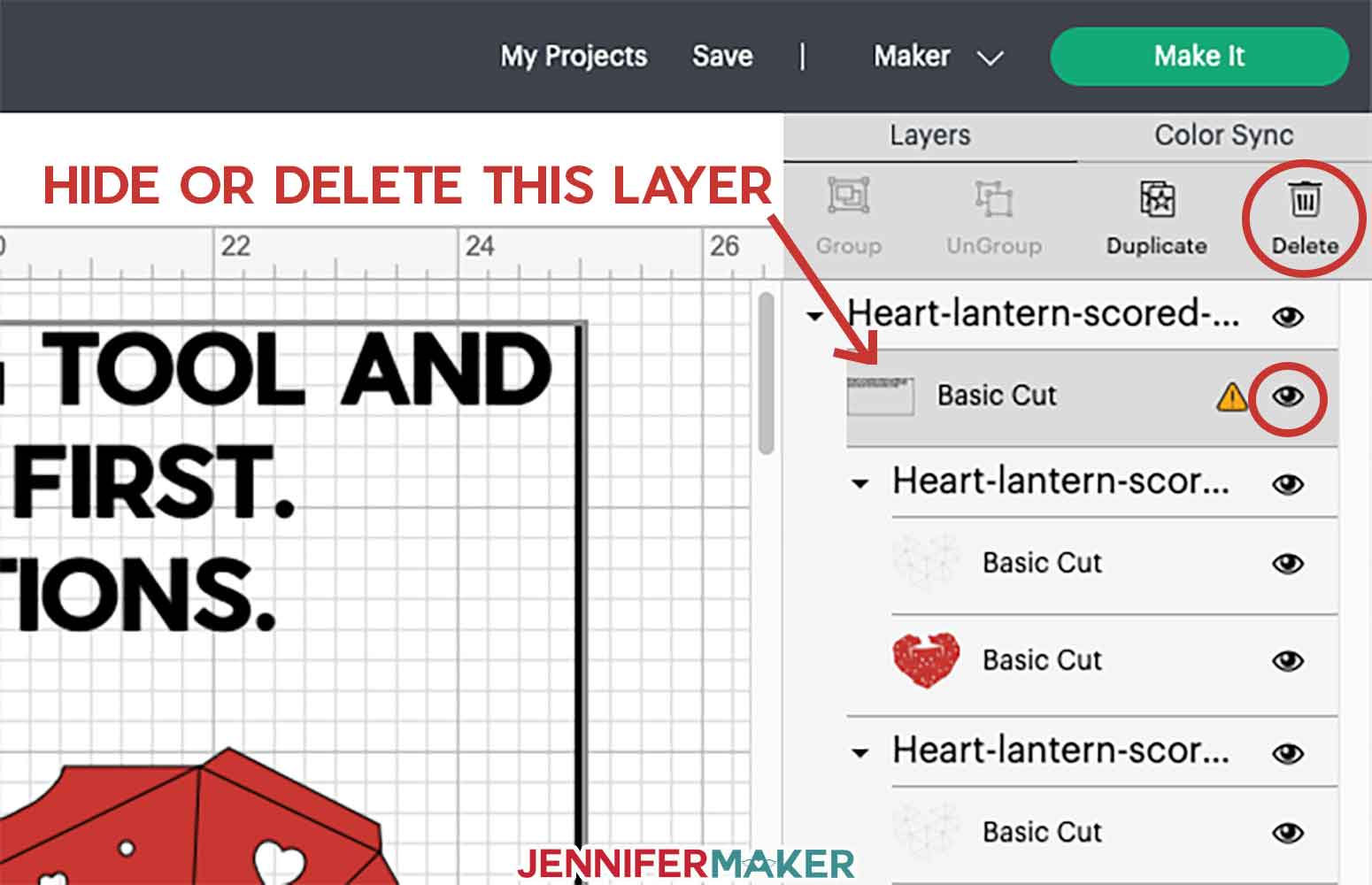Collapse the top Heart-lantern-scored group

(x=814, y=316)
